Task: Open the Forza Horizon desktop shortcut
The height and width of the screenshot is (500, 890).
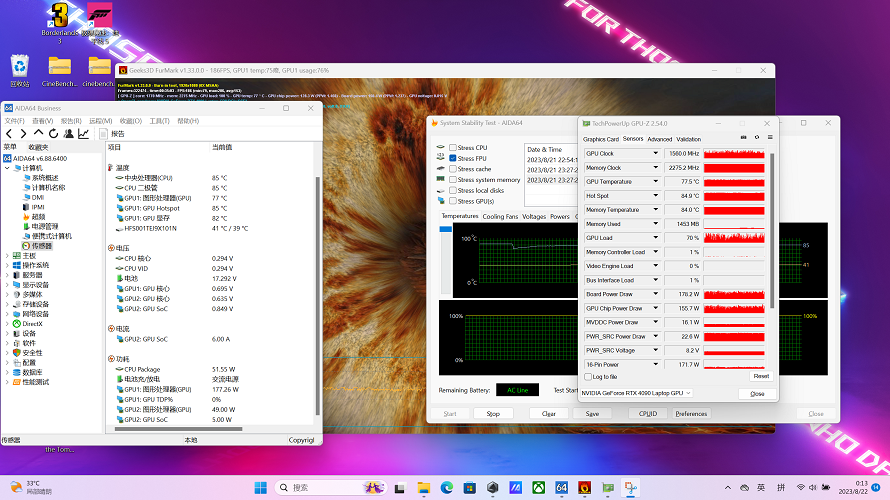Action: (100, 23)
